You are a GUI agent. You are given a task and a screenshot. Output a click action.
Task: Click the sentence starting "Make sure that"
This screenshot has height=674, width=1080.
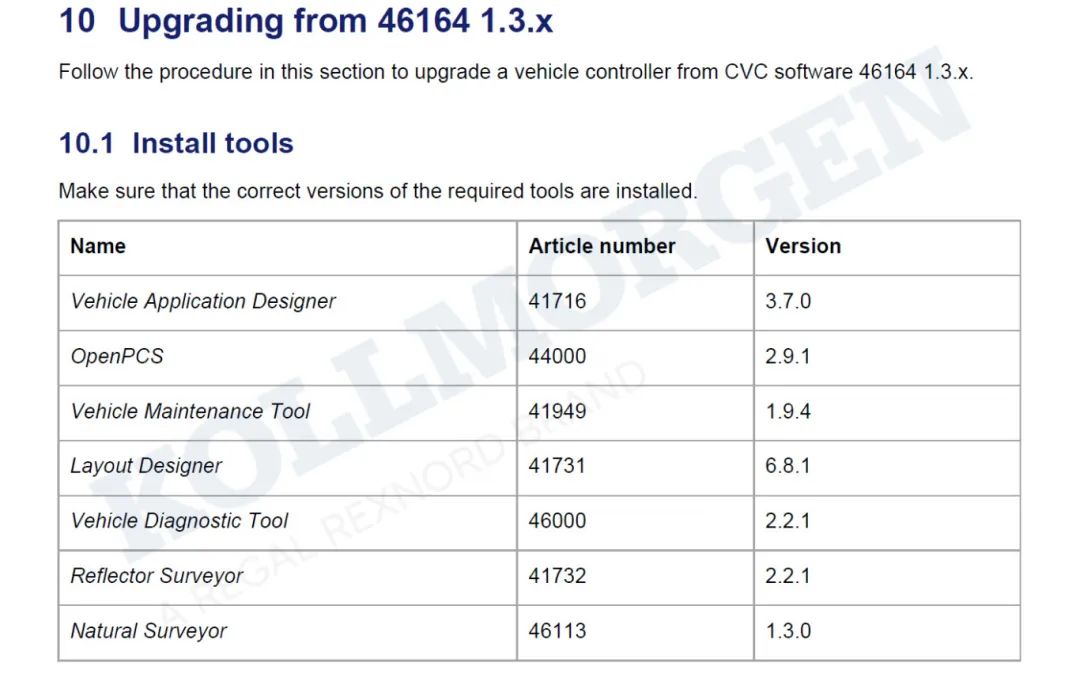coord(377,190)
